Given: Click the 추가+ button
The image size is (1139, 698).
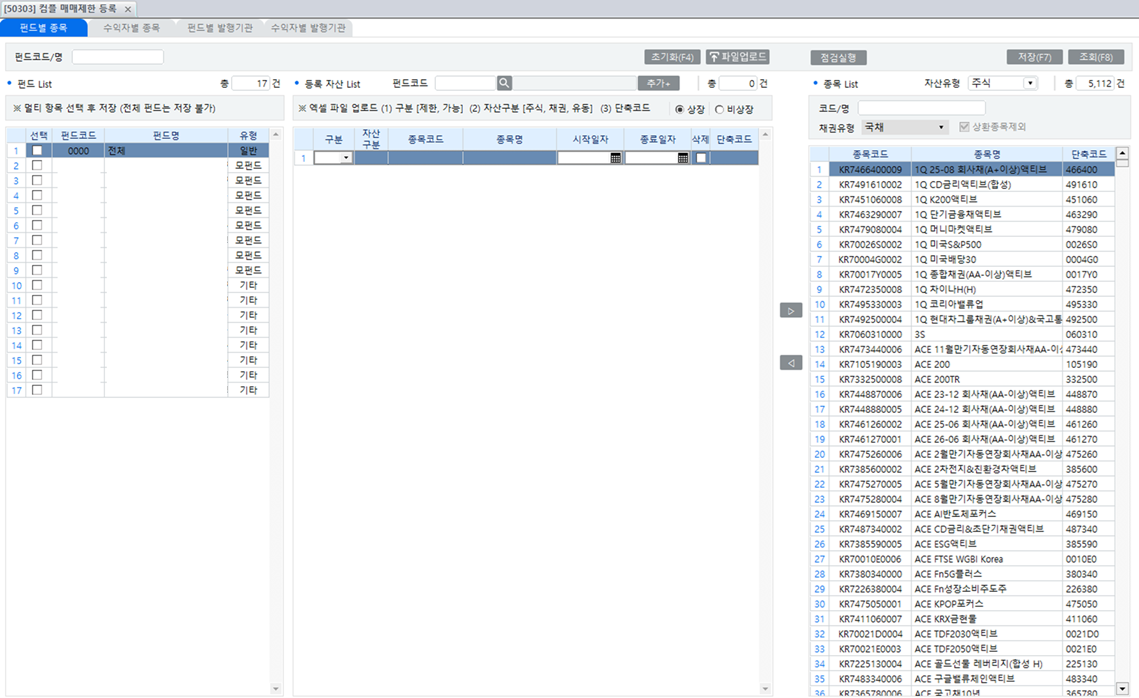Looking at the screenshot, I should click(x=659, y=83).
